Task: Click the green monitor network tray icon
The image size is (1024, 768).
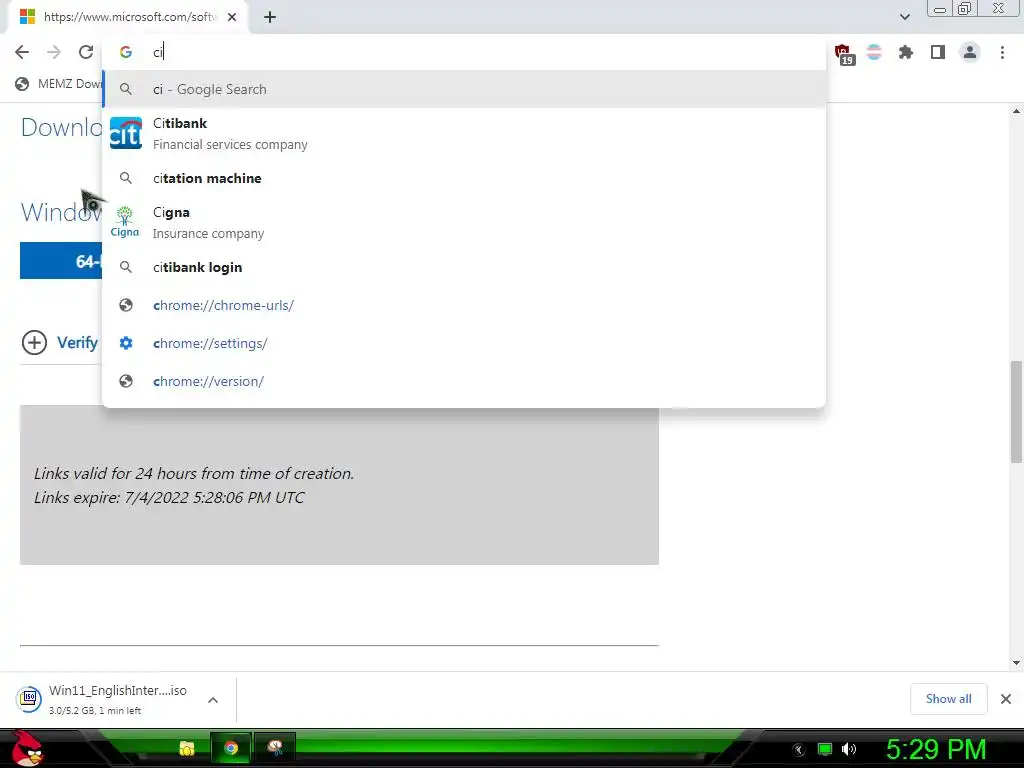Action: (x=825, y=749)
